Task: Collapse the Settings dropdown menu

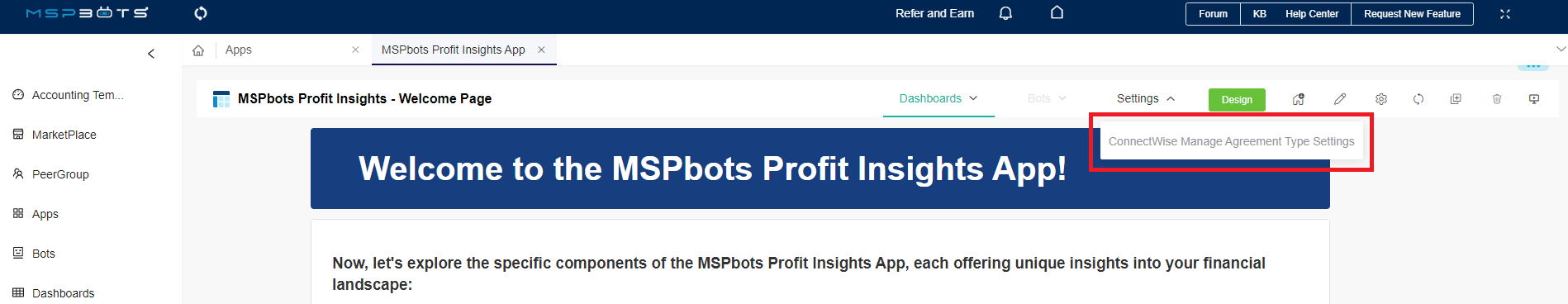Action: coord(1146,98)
